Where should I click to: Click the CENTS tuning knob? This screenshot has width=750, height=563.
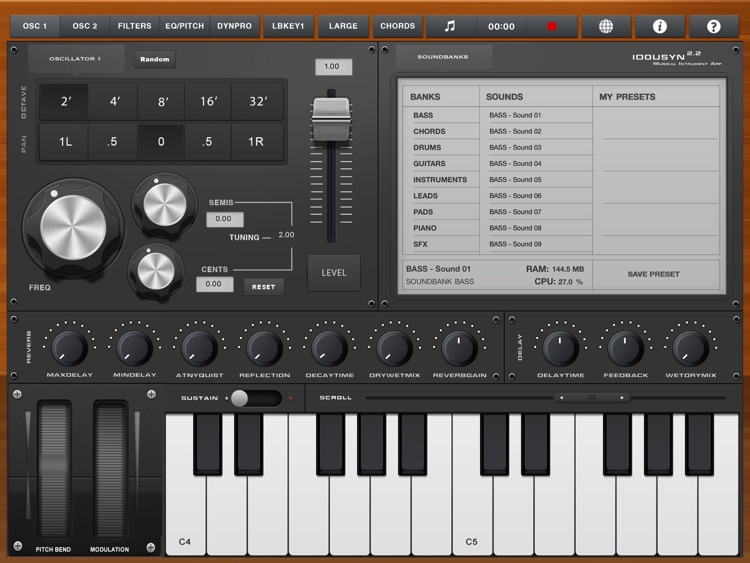(x=156, y=271)
